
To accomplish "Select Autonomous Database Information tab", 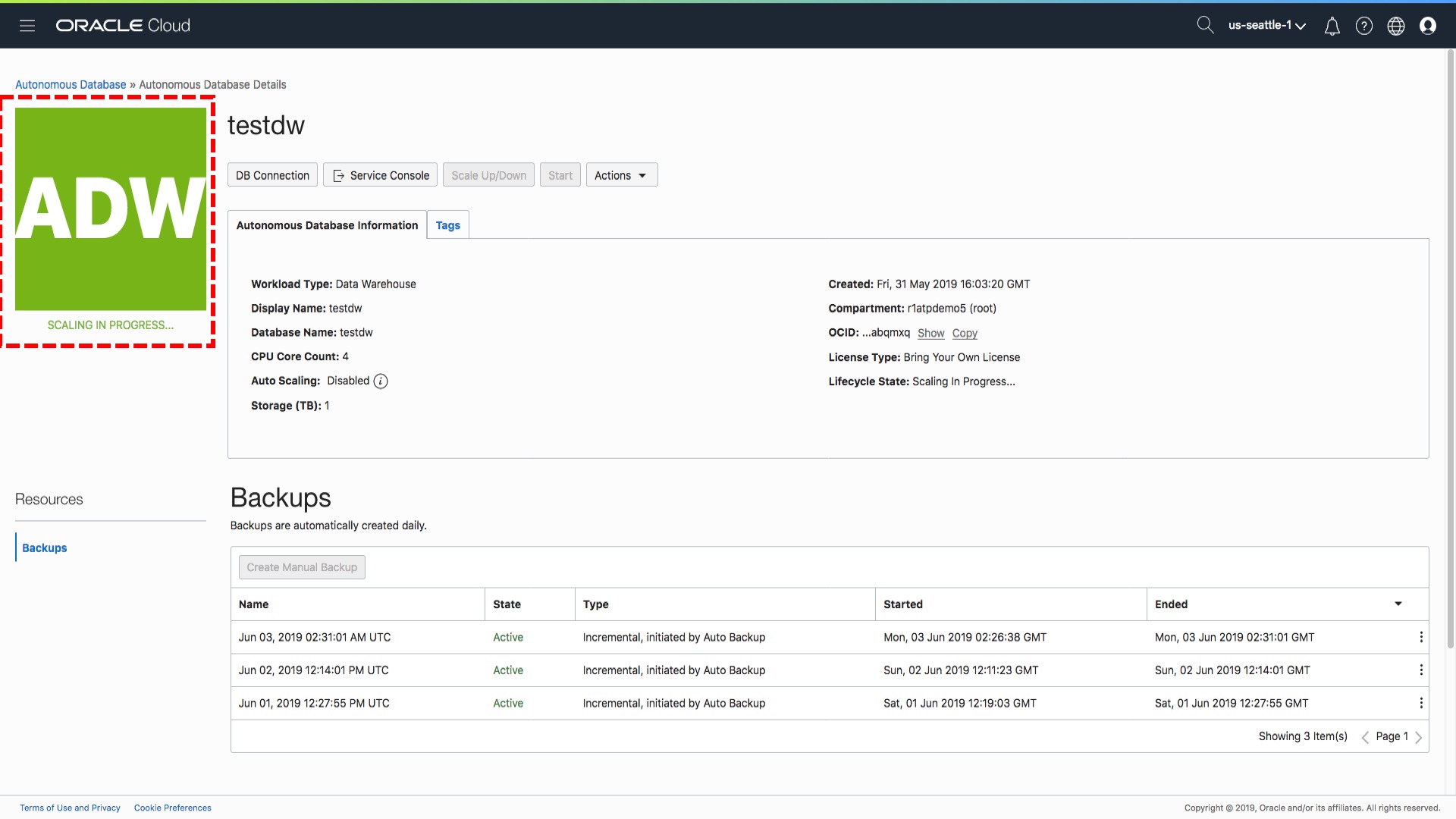I will pyautogui.click(x=327, y=225).
